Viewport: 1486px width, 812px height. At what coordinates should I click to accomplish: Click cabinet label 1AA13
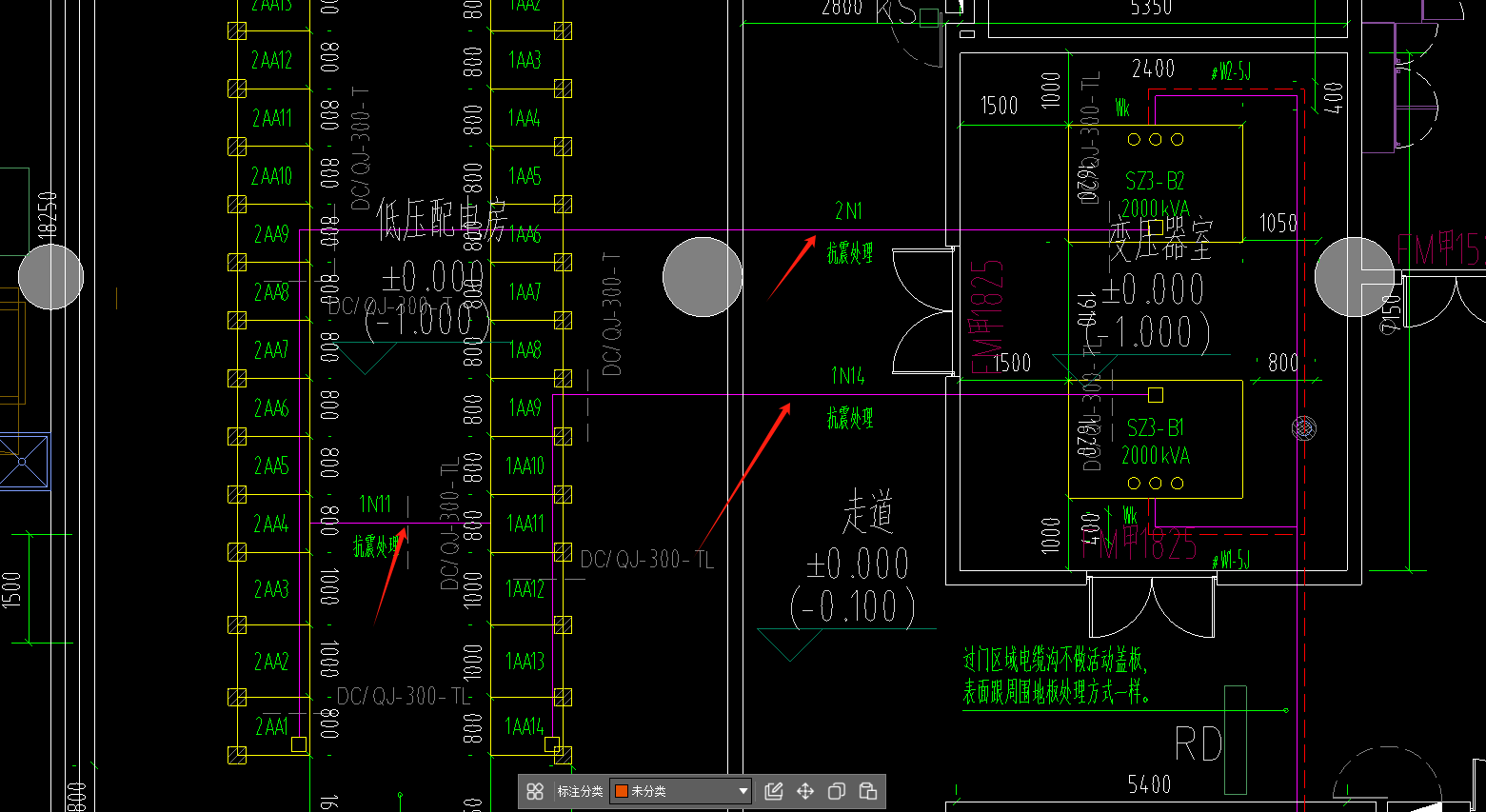(525, 661)
